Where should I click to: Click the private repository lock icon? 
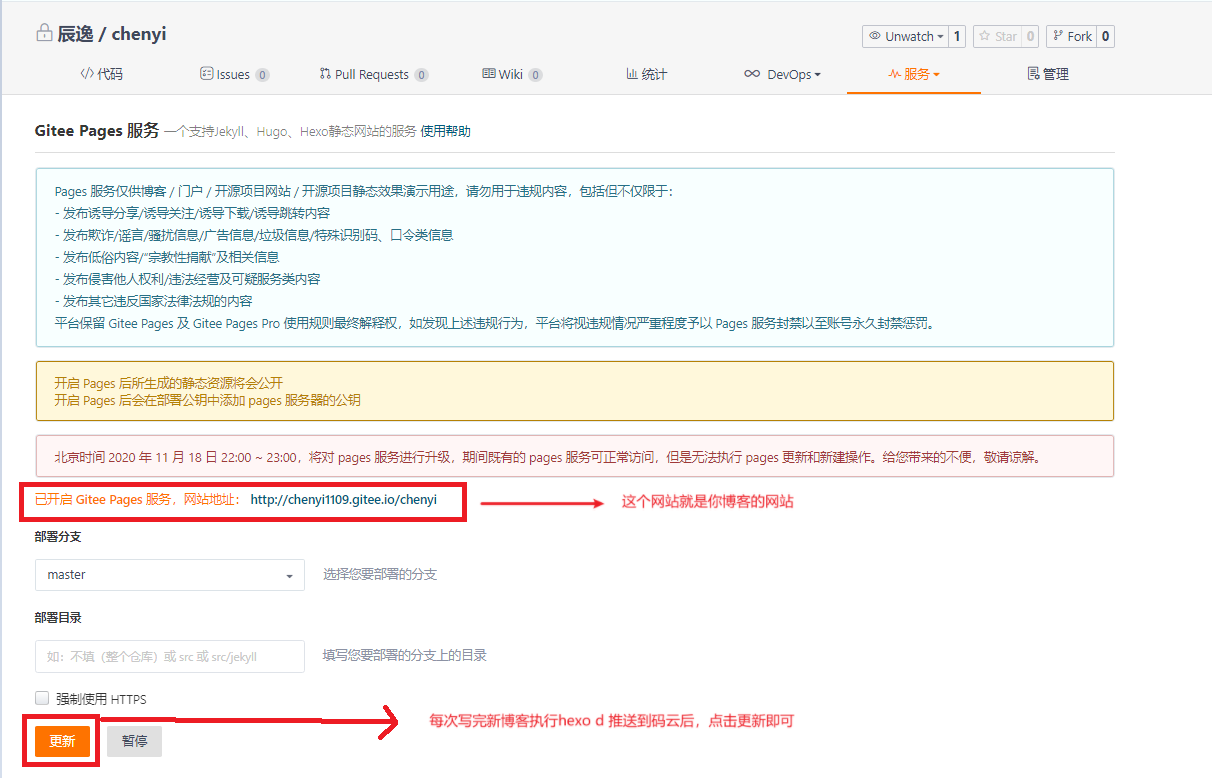coord(44,33)
